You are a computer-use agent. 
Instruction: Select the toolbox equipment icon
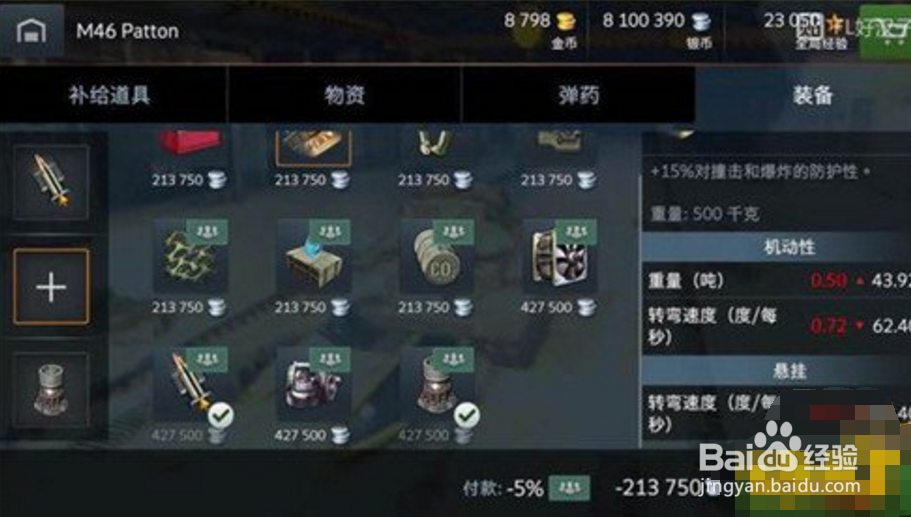click(314, 256)
